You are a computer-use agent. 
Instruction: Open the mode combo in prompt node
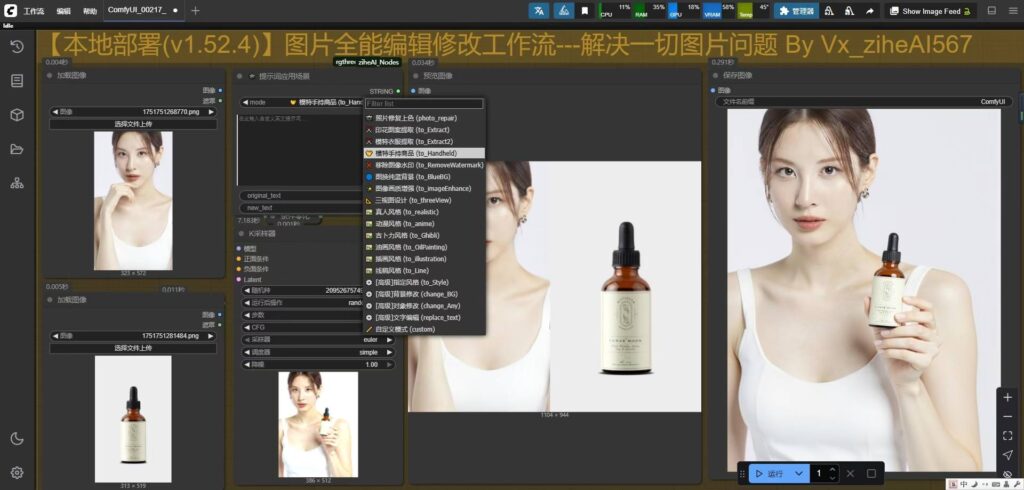point(302,103)
